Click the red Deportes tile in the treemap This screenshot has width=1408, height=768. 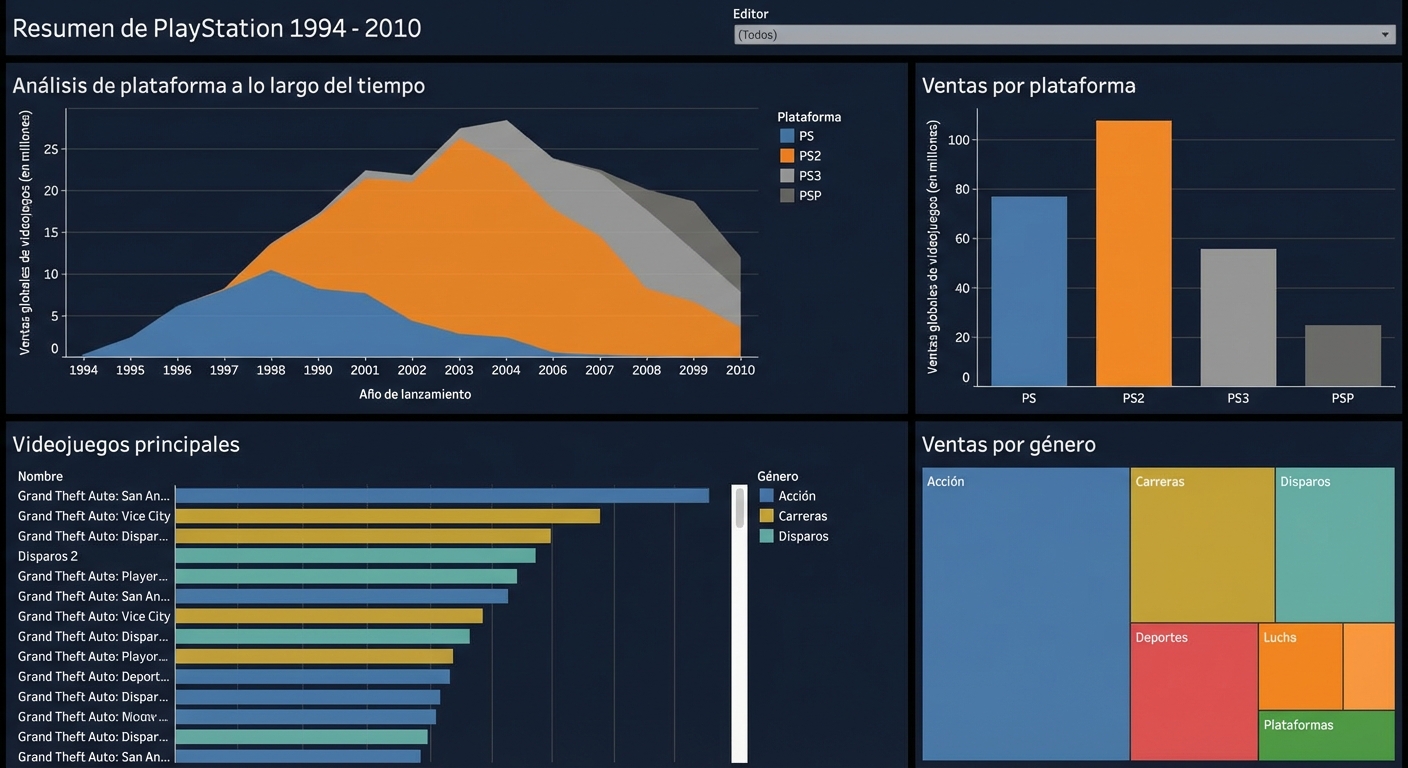pos(1194,692)
